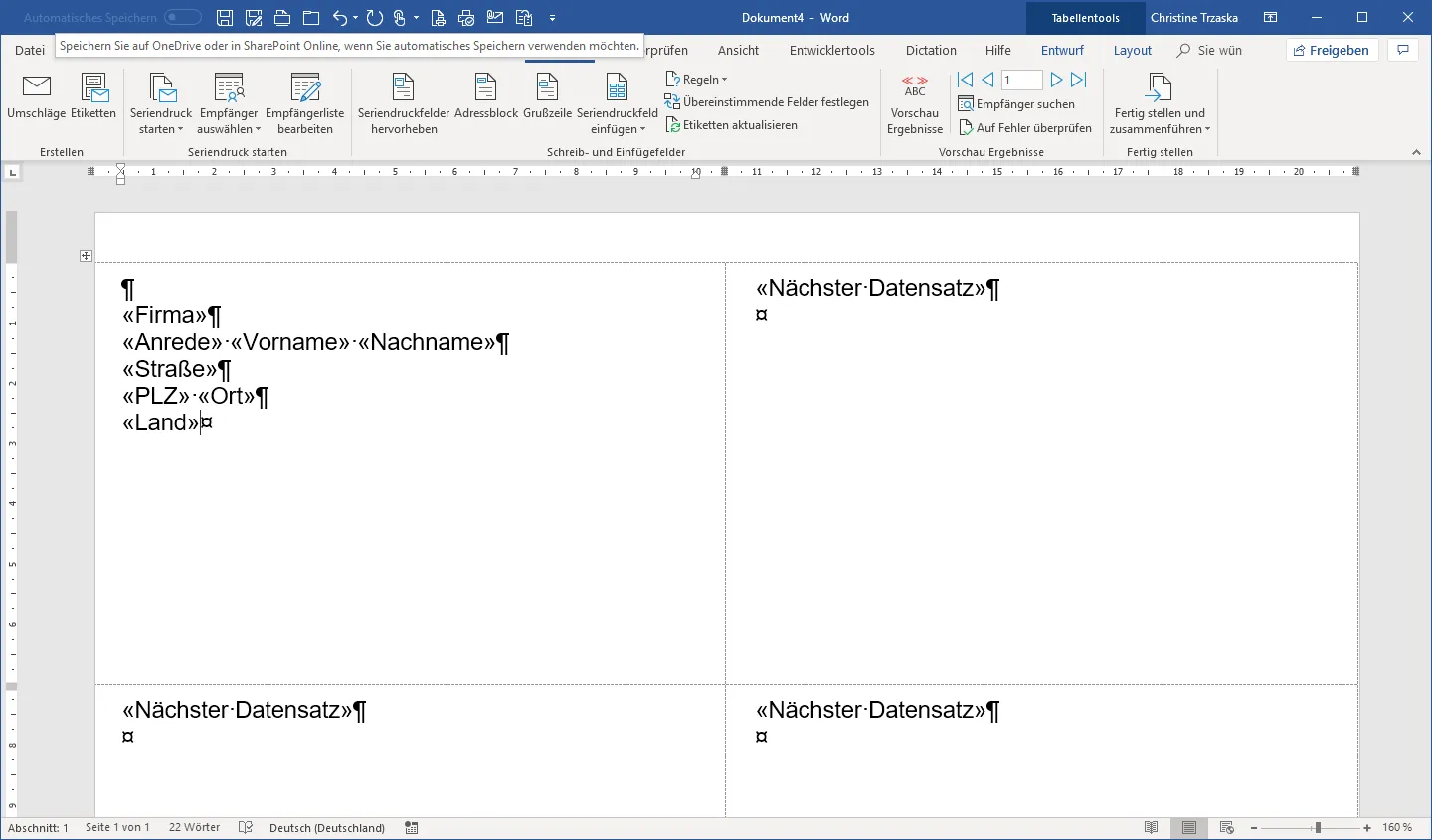Jump to the last record
This screenshot has width=1432, height=840.
(1079, 80)
